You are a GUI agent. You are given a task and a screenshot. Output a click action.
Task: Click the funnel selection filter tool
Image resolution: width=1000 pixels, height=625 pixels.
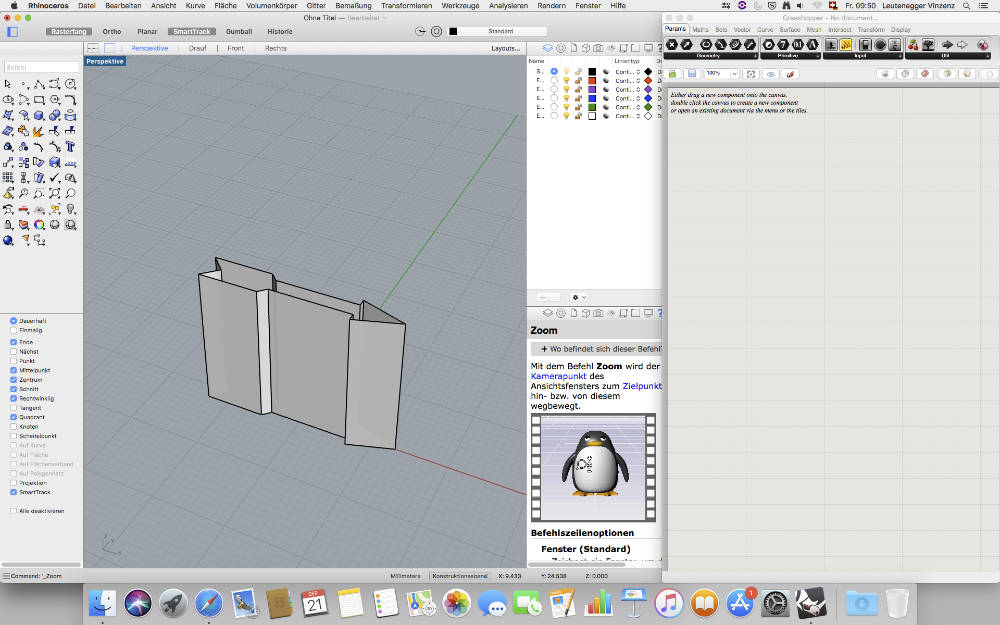24,240
